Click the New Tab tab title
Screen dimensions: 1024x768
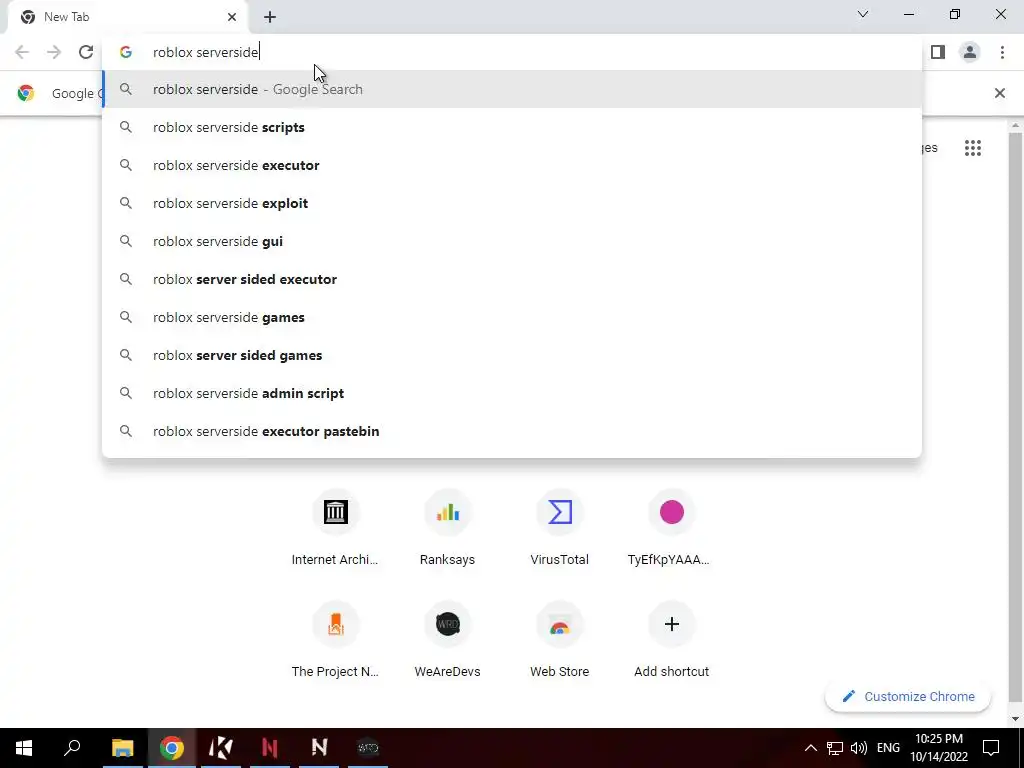pos(67,17)
